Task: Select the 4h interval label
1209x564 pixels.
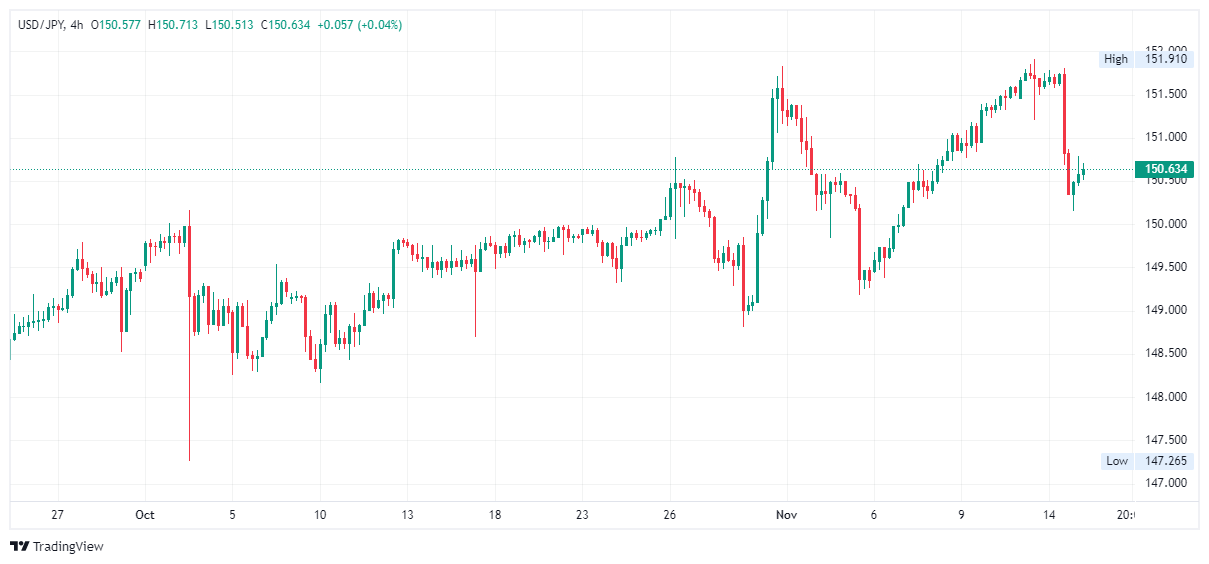Action: pos(74,25)
